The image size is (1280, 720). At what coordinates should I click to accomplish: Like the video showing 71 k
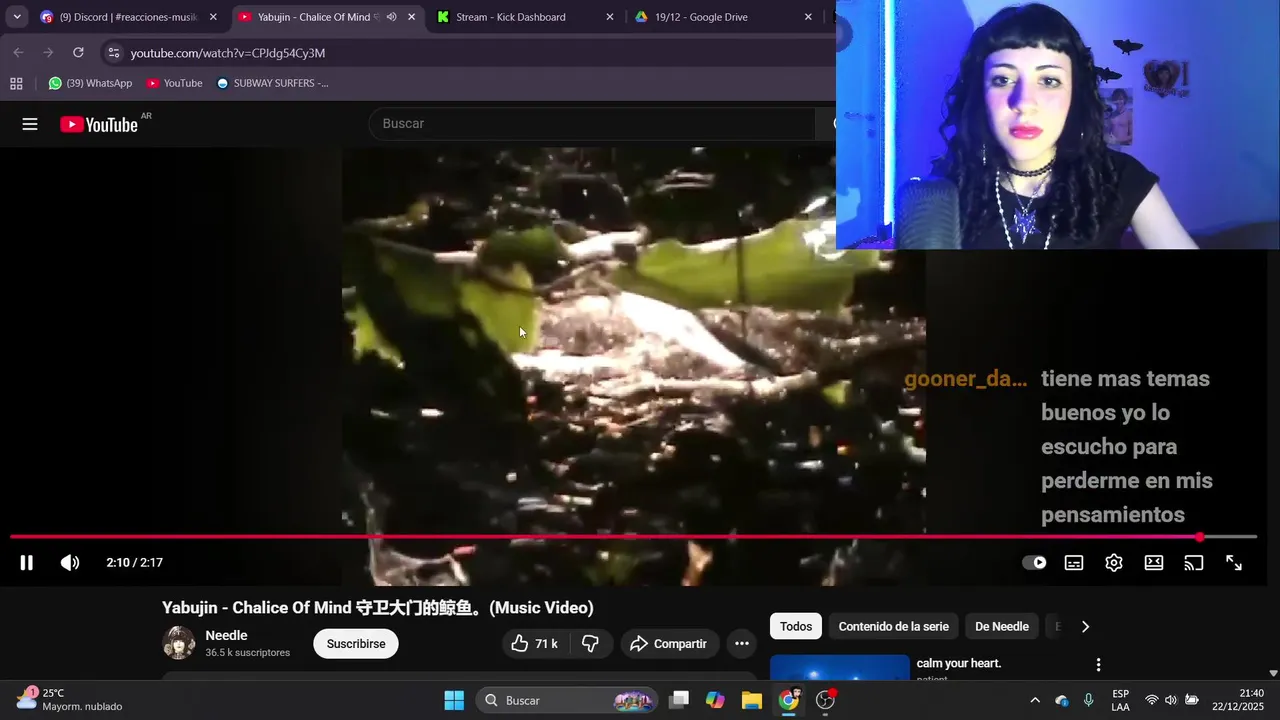click(x=534, y=644)
